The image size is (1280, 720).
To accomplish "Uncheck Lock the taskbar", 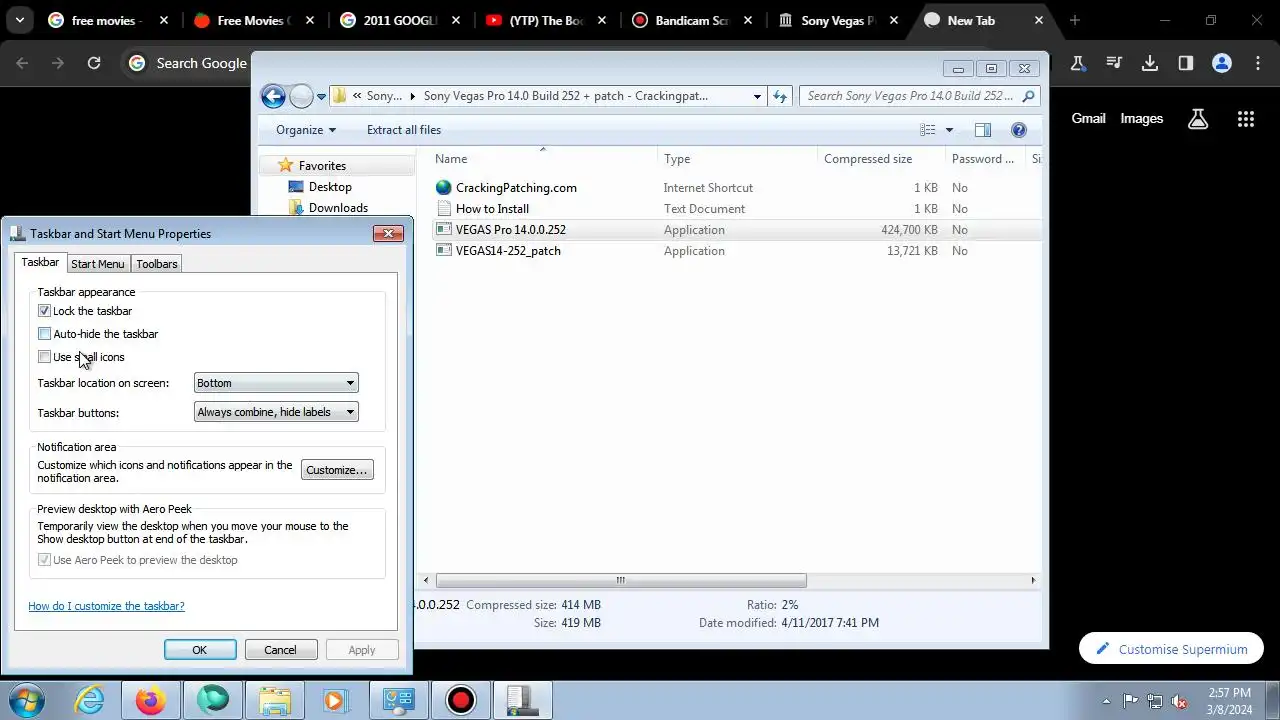I will click(44, 311).
